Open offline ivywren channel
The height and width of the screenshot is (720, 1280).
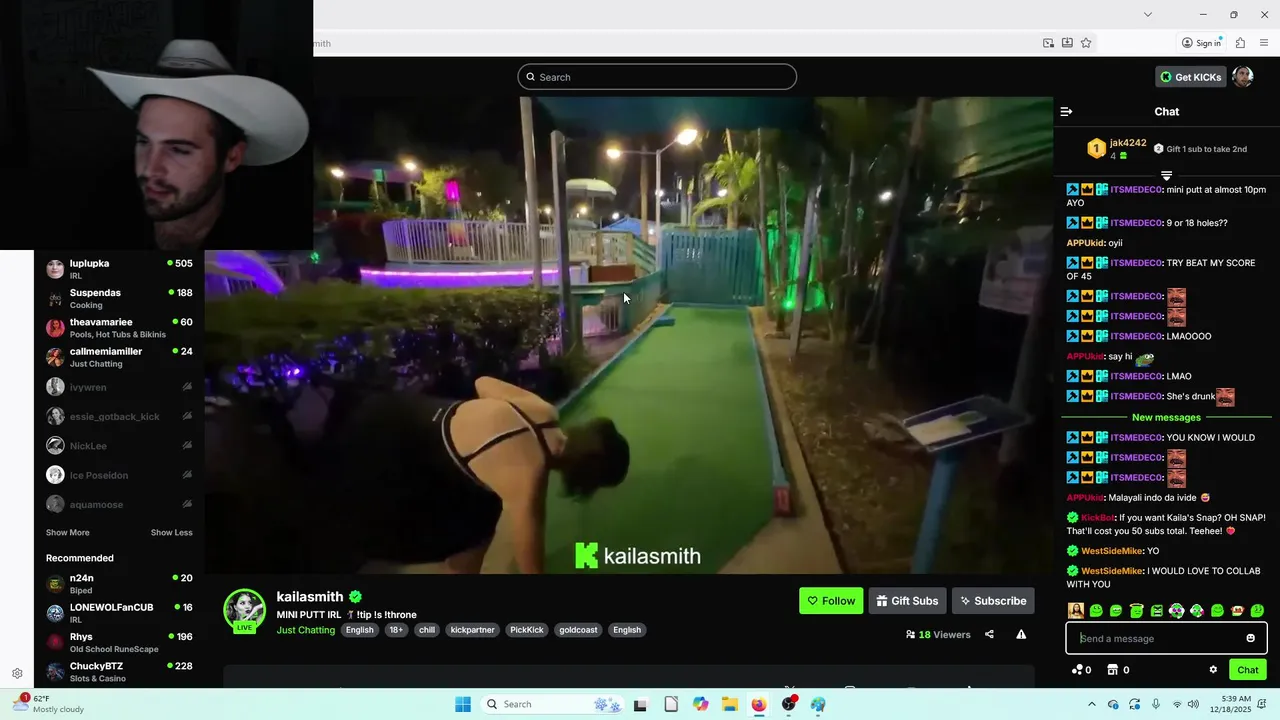tap(119, 387)
